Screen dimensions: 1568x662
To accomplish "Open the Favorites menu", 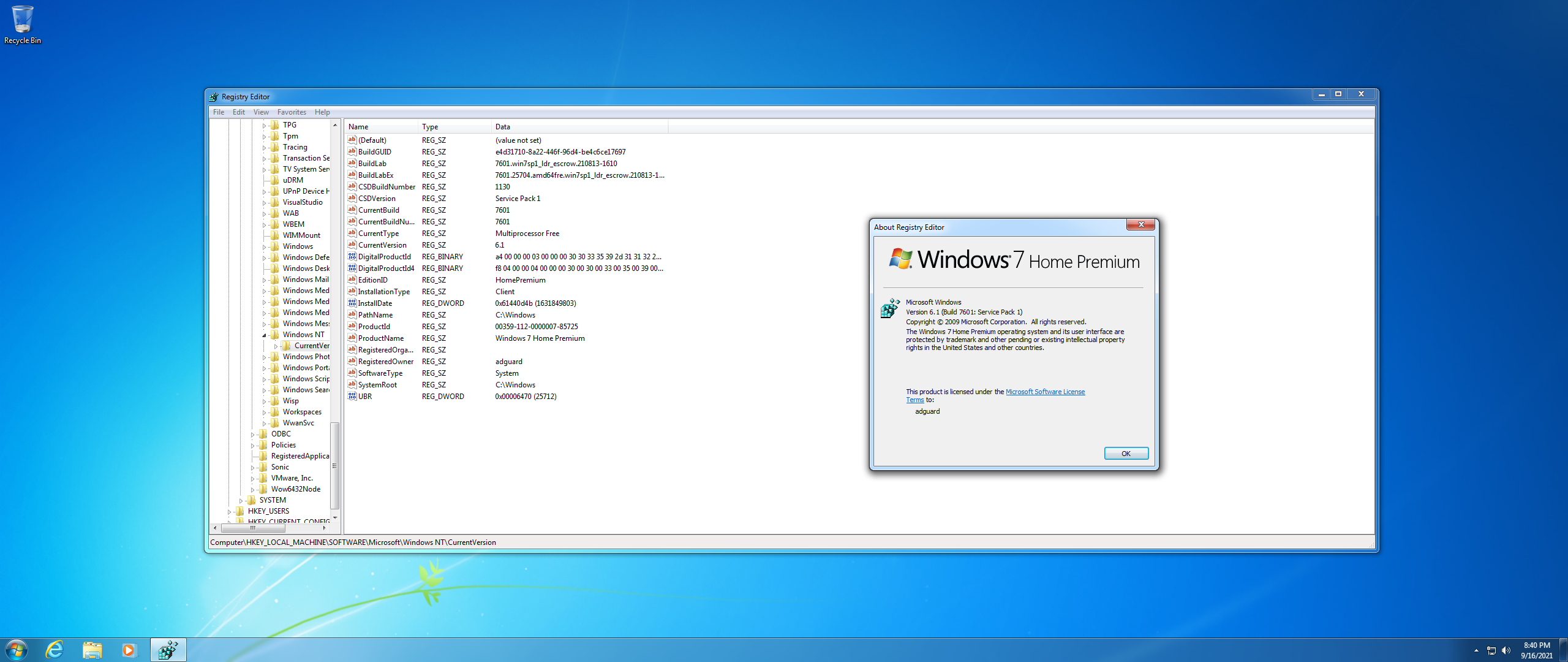I will [x=292, y=112].
